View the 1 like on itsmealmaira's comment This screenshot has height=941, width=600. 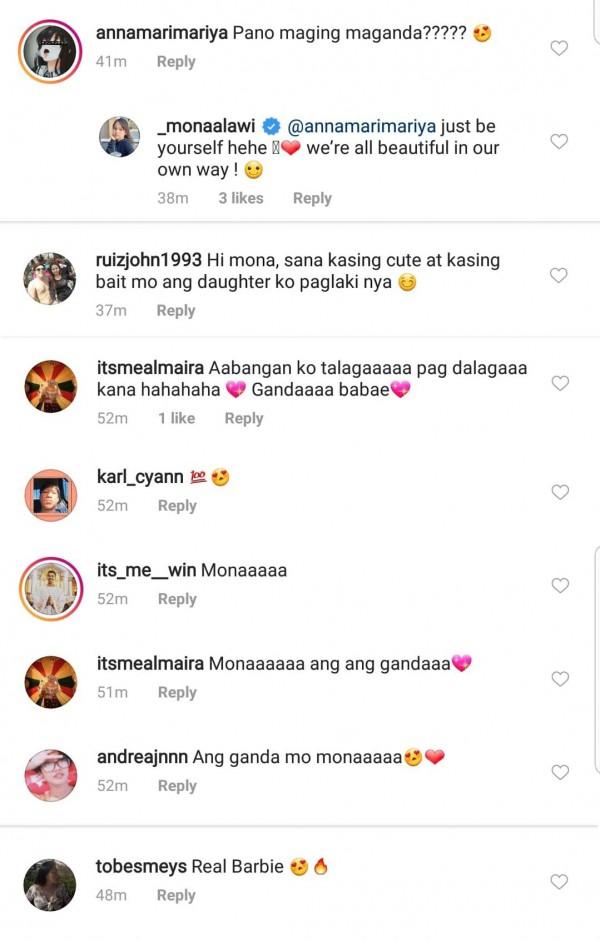(x=176, y=418)
